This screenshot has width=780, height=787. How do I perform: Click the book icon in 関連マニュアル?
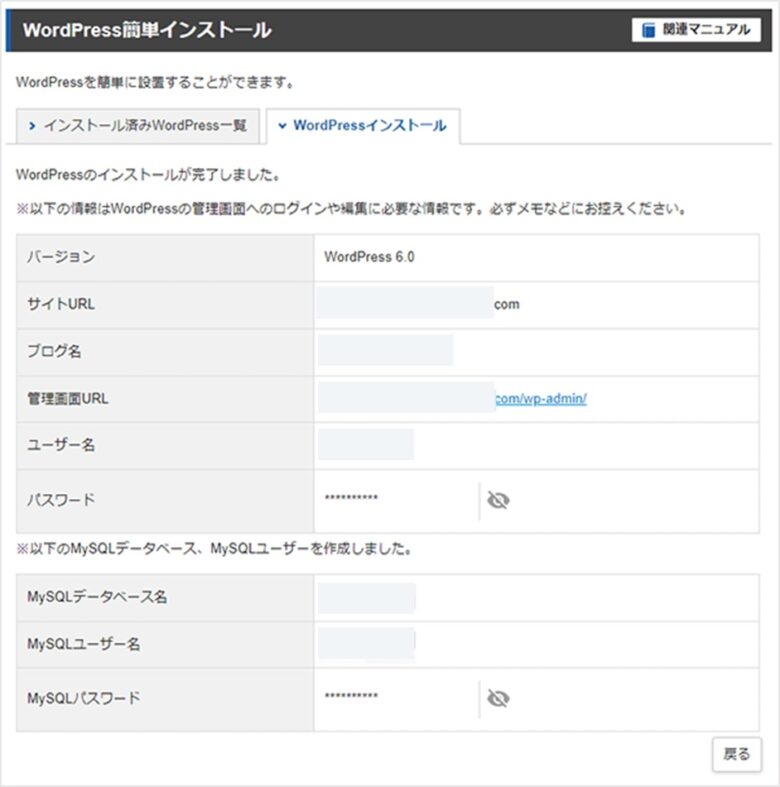point(648,30)
